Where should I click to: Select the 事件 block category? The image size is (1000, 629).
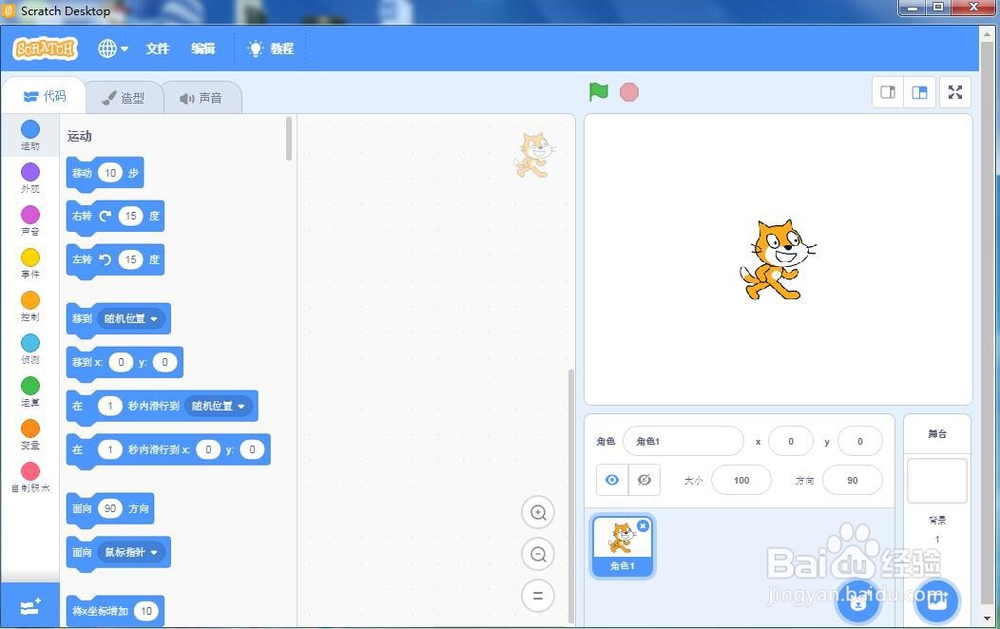coord(30,263)
